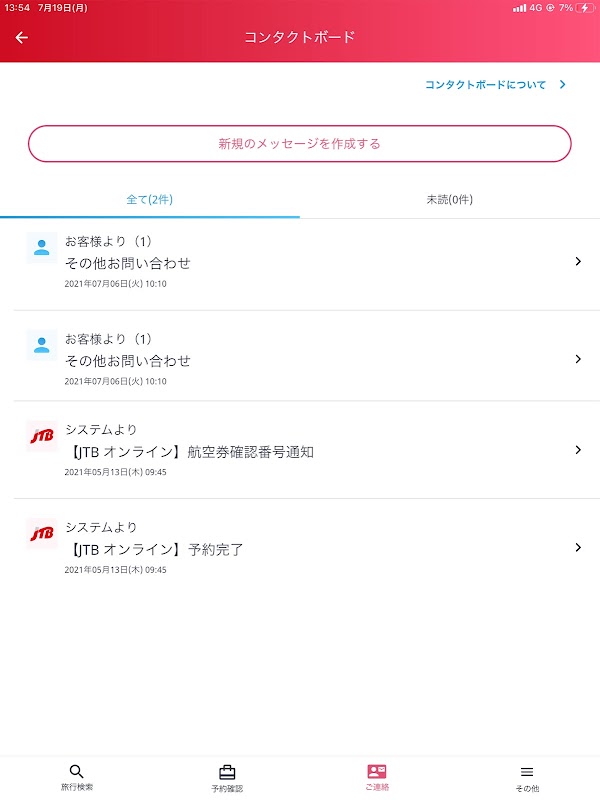The image size is (600, 800).
Task: Switch to the 未読(0件) tab
Action: click(449, 200)
